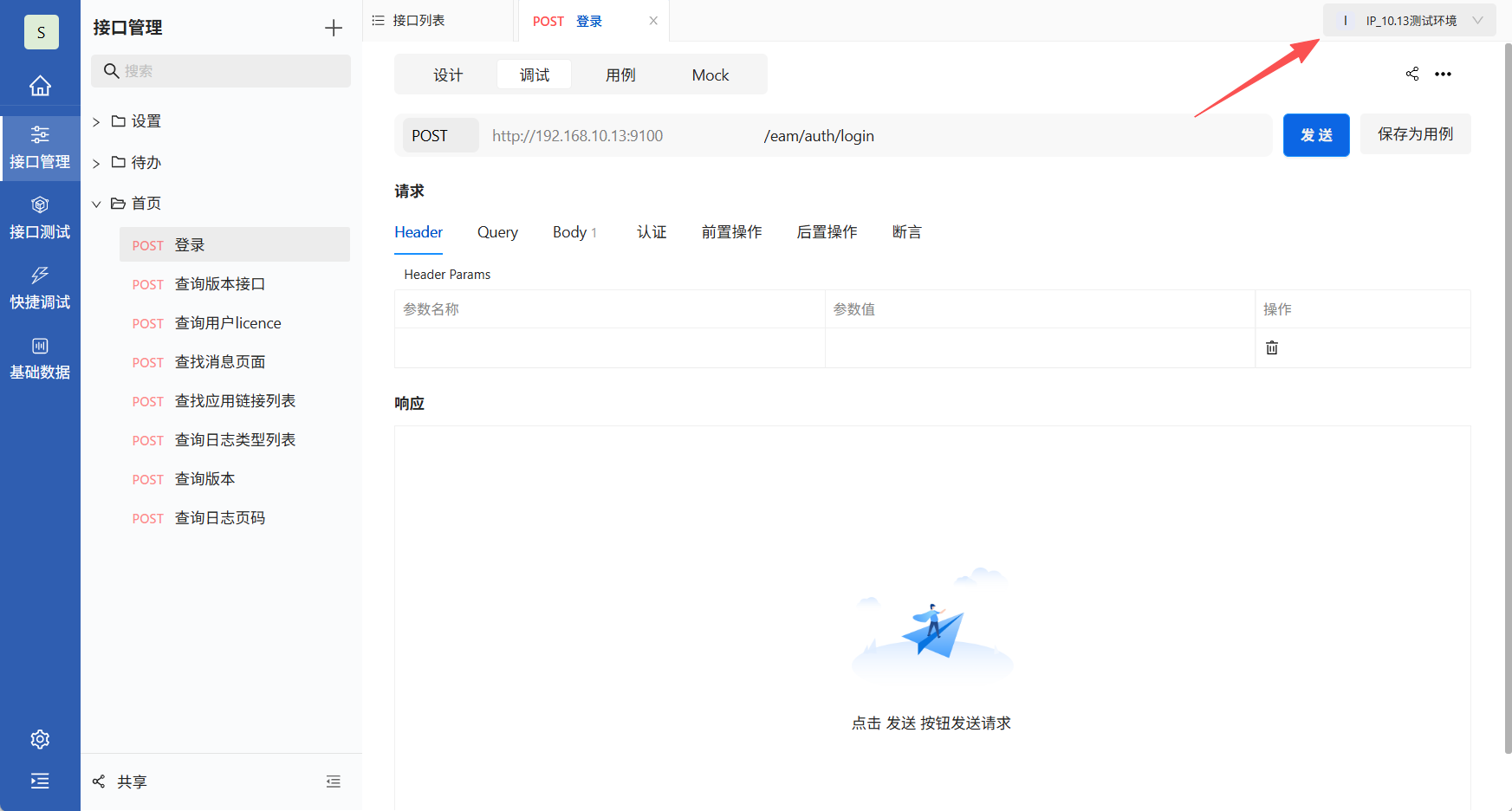Image resolution: width=1512 pixels, height=811 pixels.
Task: Select the 查询版本接口 request in the tree
Action: [220, 283]
